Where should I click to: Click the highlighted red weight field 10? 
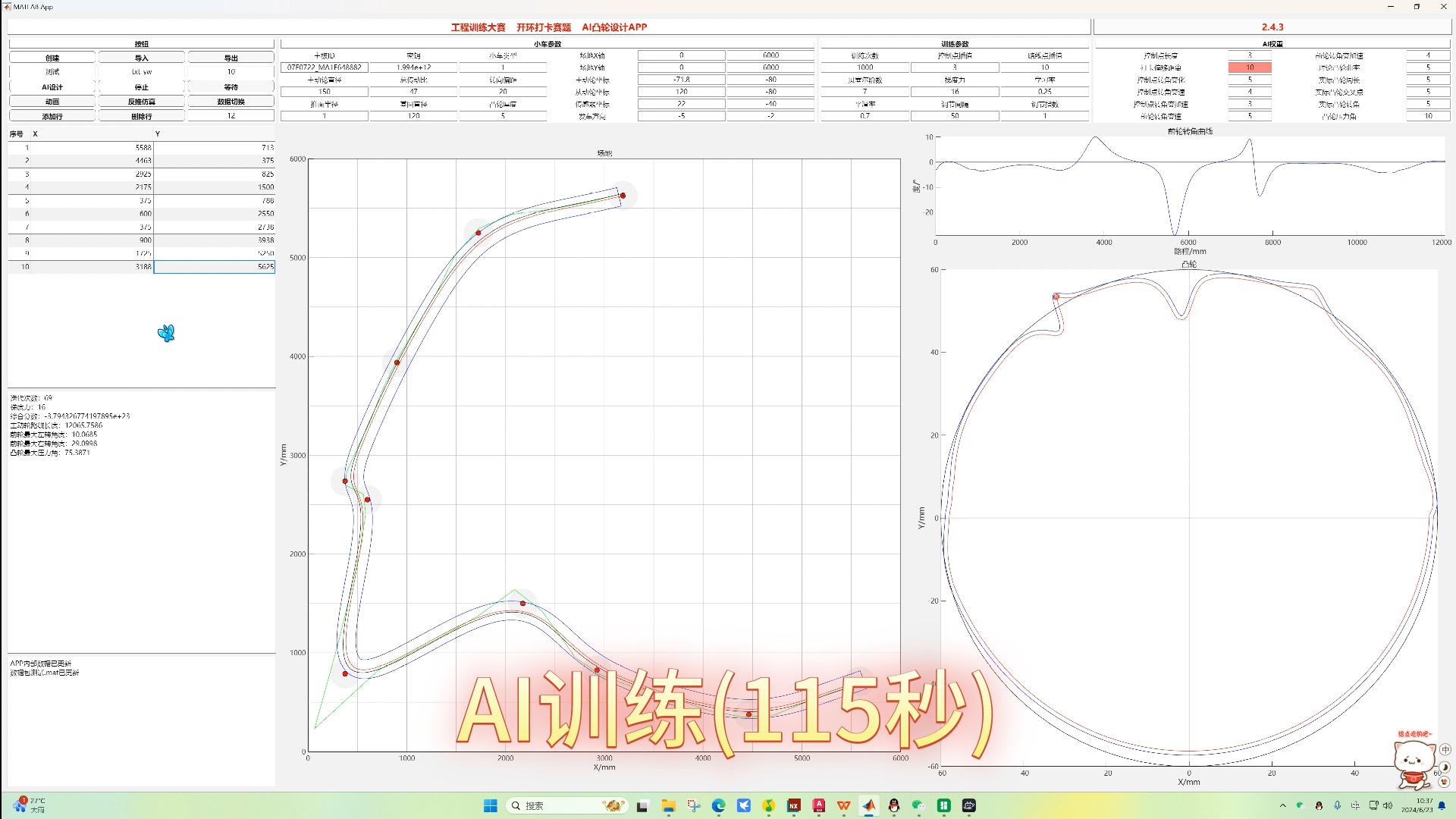(x=1249, y=67)
